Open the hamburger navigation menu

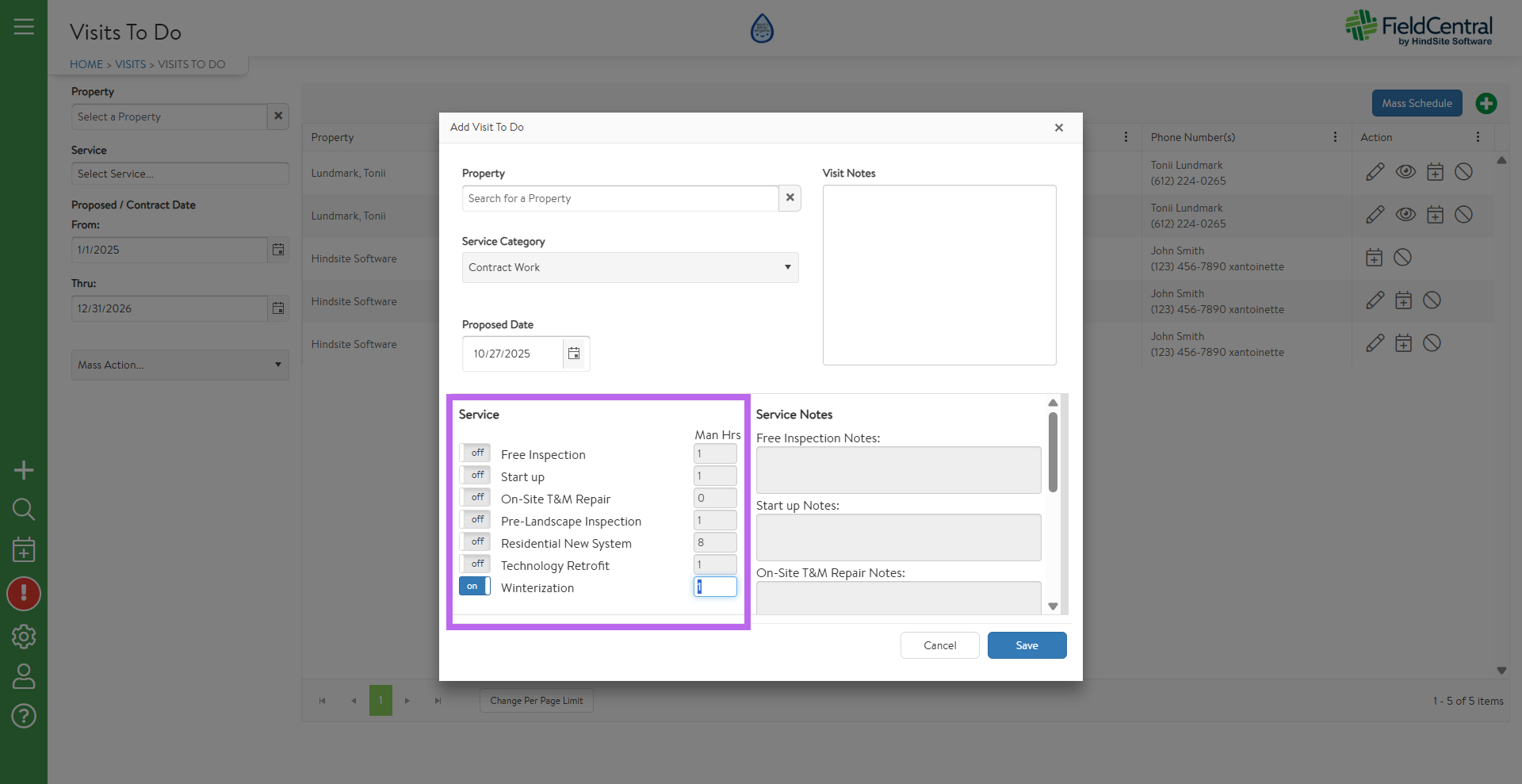[24, 27]
